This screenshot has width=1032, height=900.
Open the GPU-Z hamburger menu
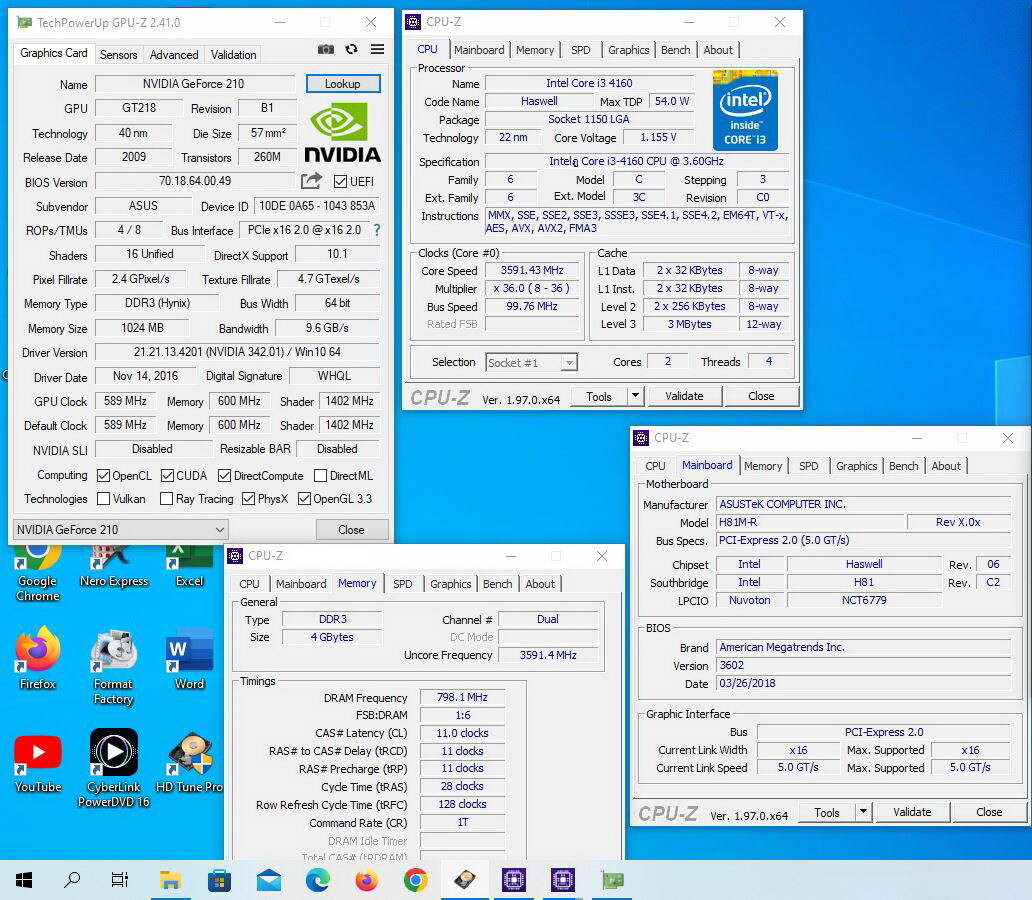pyautogui.click(x=377, y=49)
